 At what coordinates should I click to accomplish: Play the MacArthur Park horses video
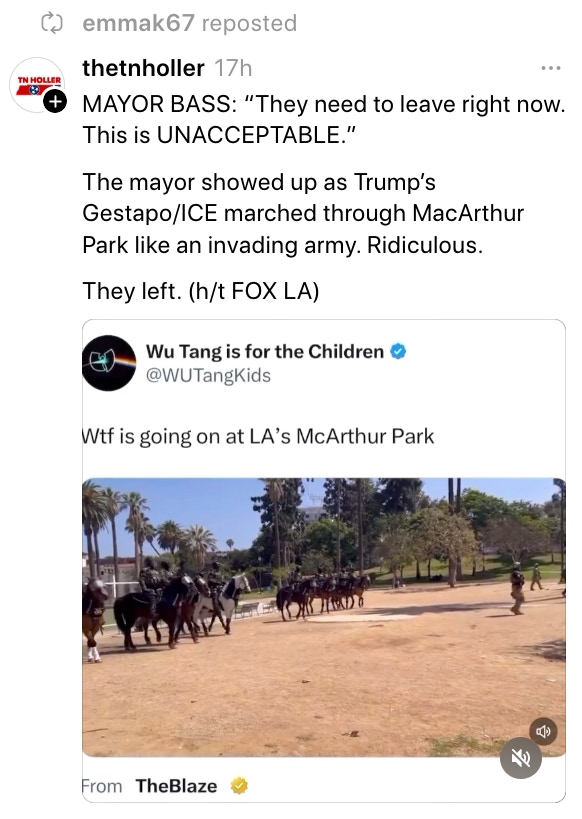(x=323, y=617)
